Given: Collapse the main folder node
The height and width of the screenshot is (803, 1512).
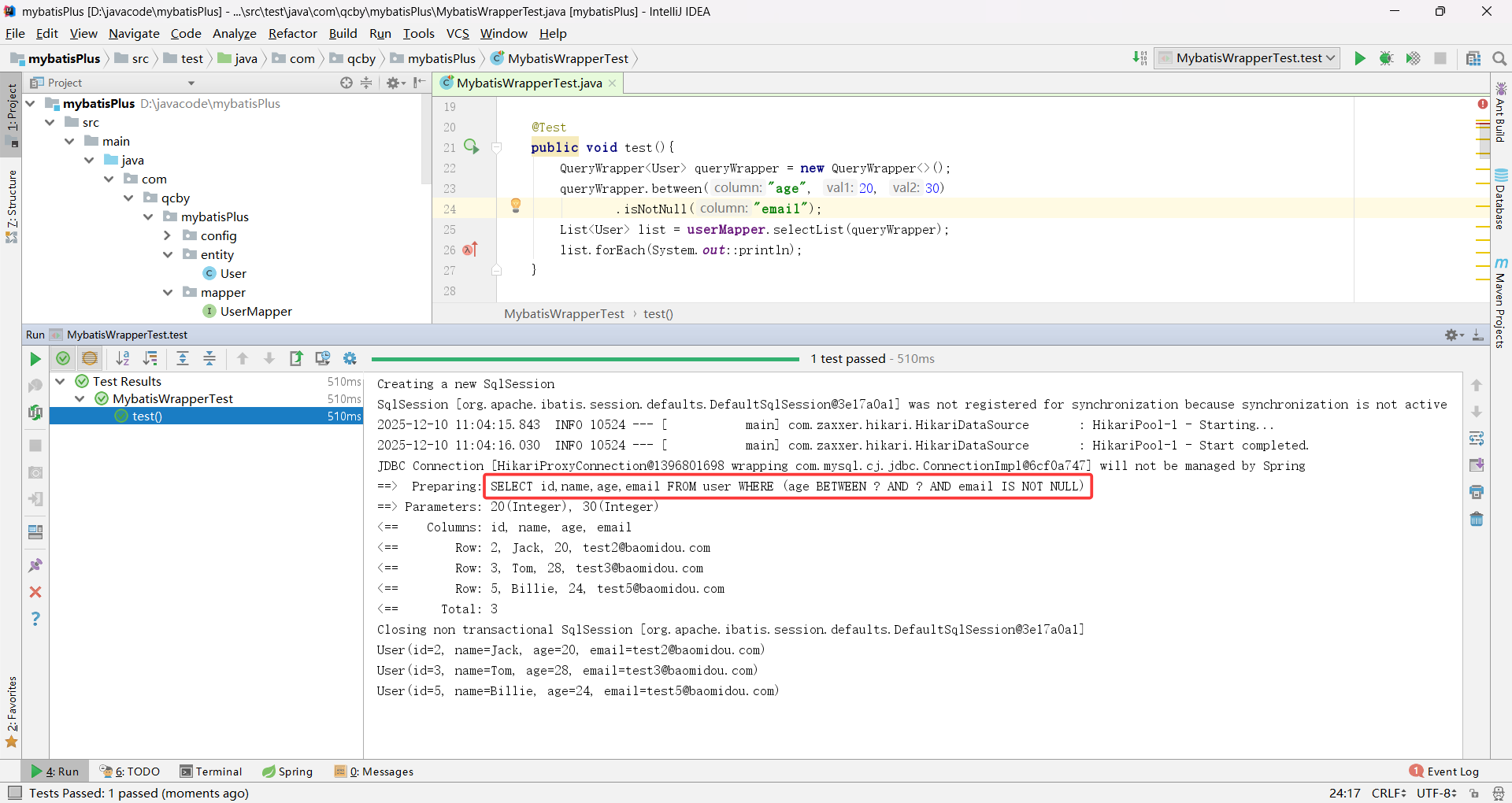Looking at the screenshot, I should tap(70, 141).
